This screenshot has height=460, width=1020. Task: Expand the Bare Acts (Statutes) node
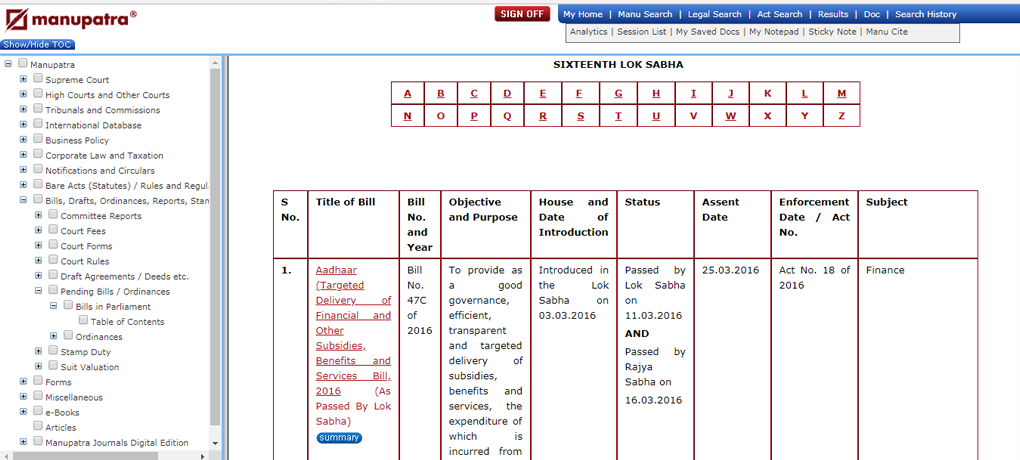click(x=23, y=185)
